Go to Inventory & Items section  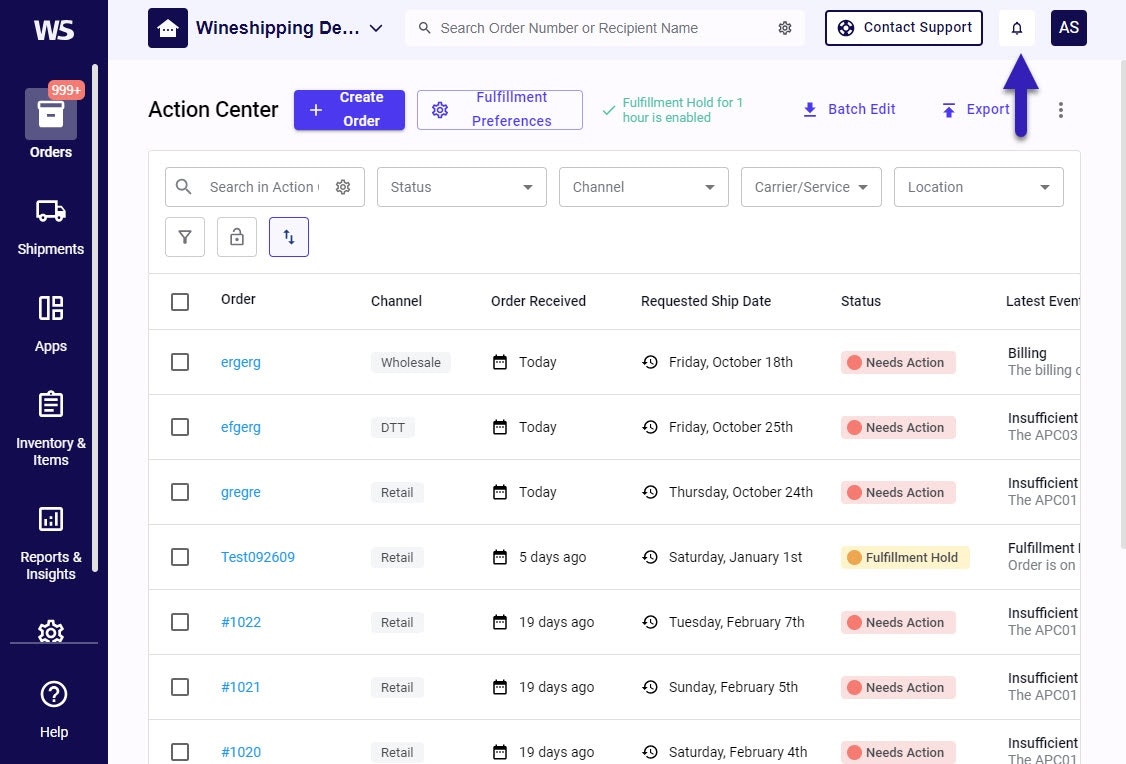51,429
